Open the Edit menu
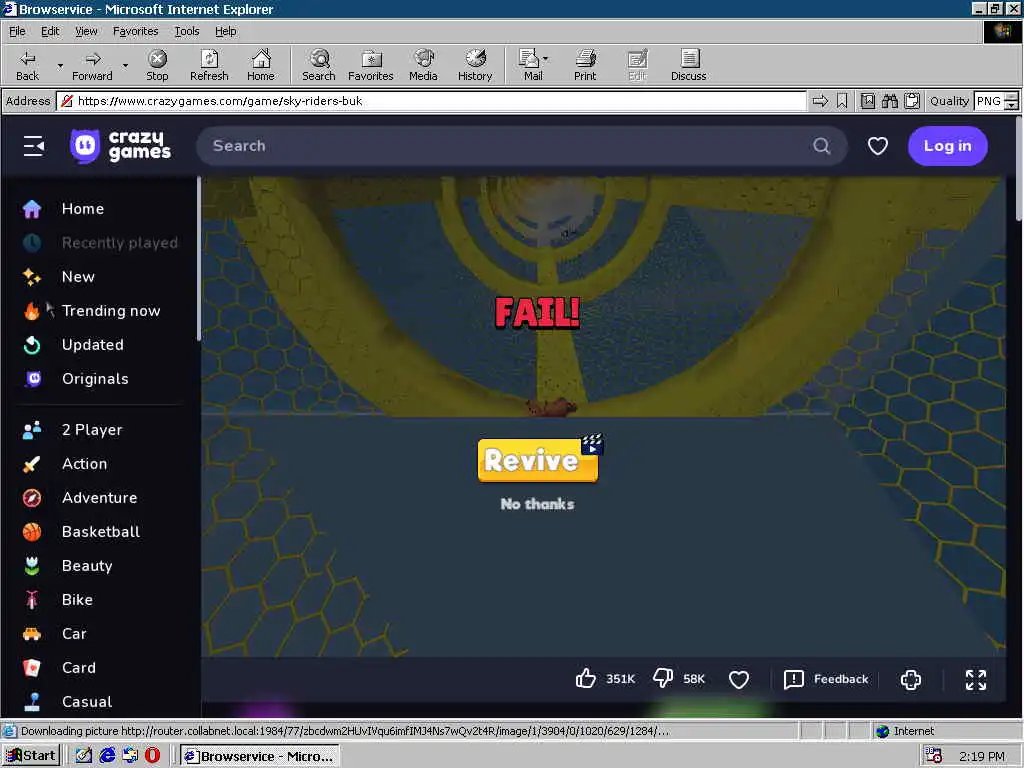 pos(50,31)
